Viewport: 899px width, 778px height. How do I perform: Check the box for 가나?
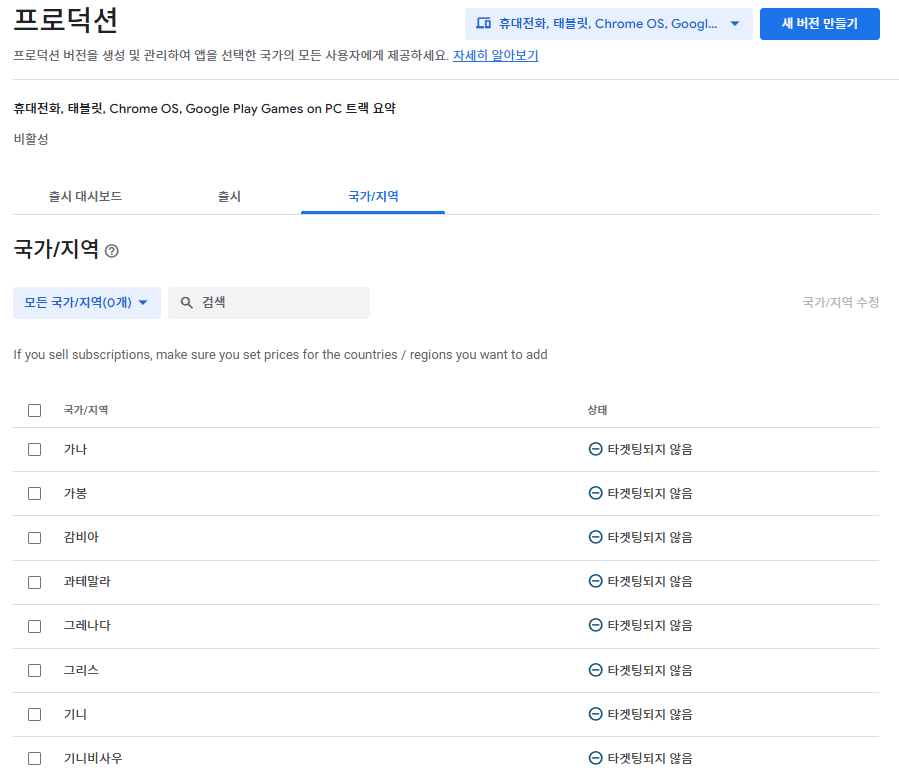pyautogui.click(x=34, y=449)
